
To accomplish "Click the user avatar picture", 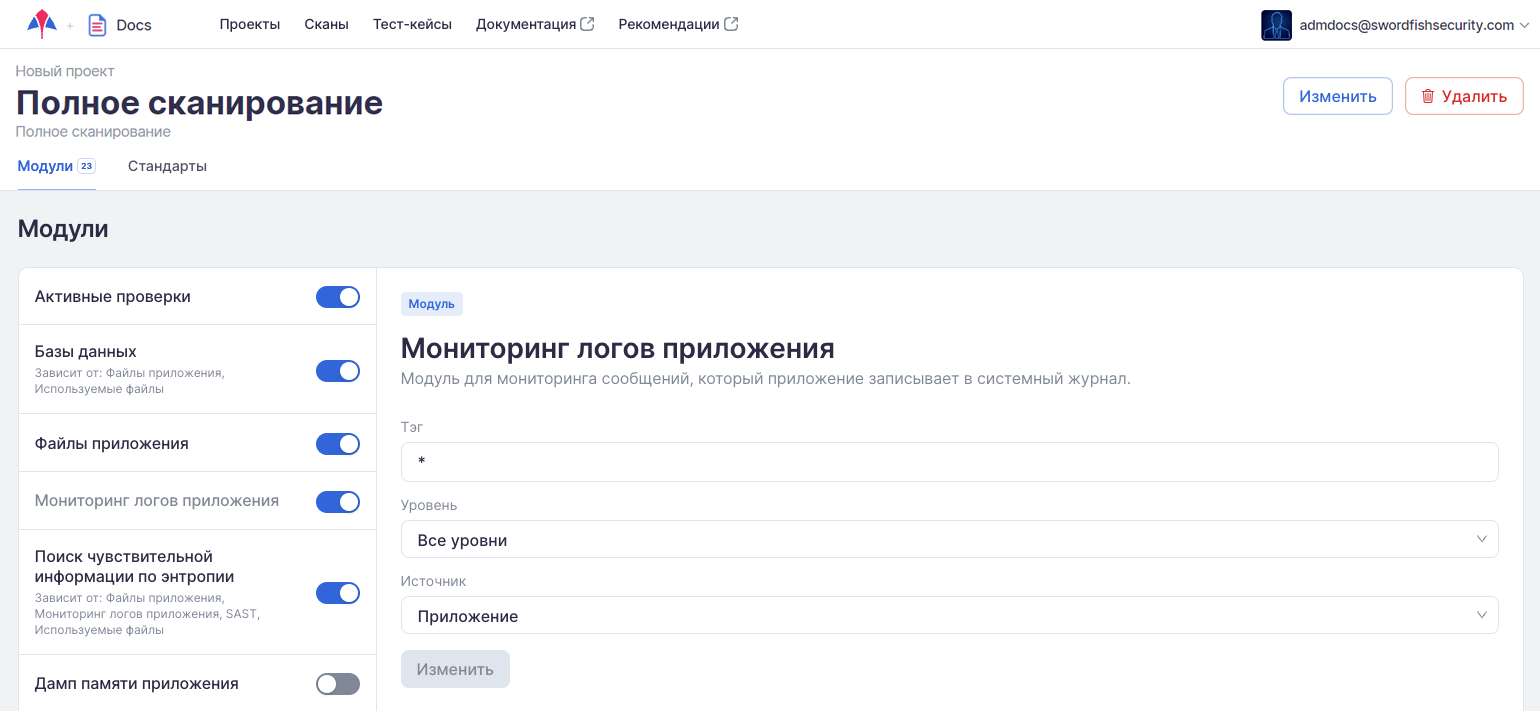I will [x=1276, y=25].
